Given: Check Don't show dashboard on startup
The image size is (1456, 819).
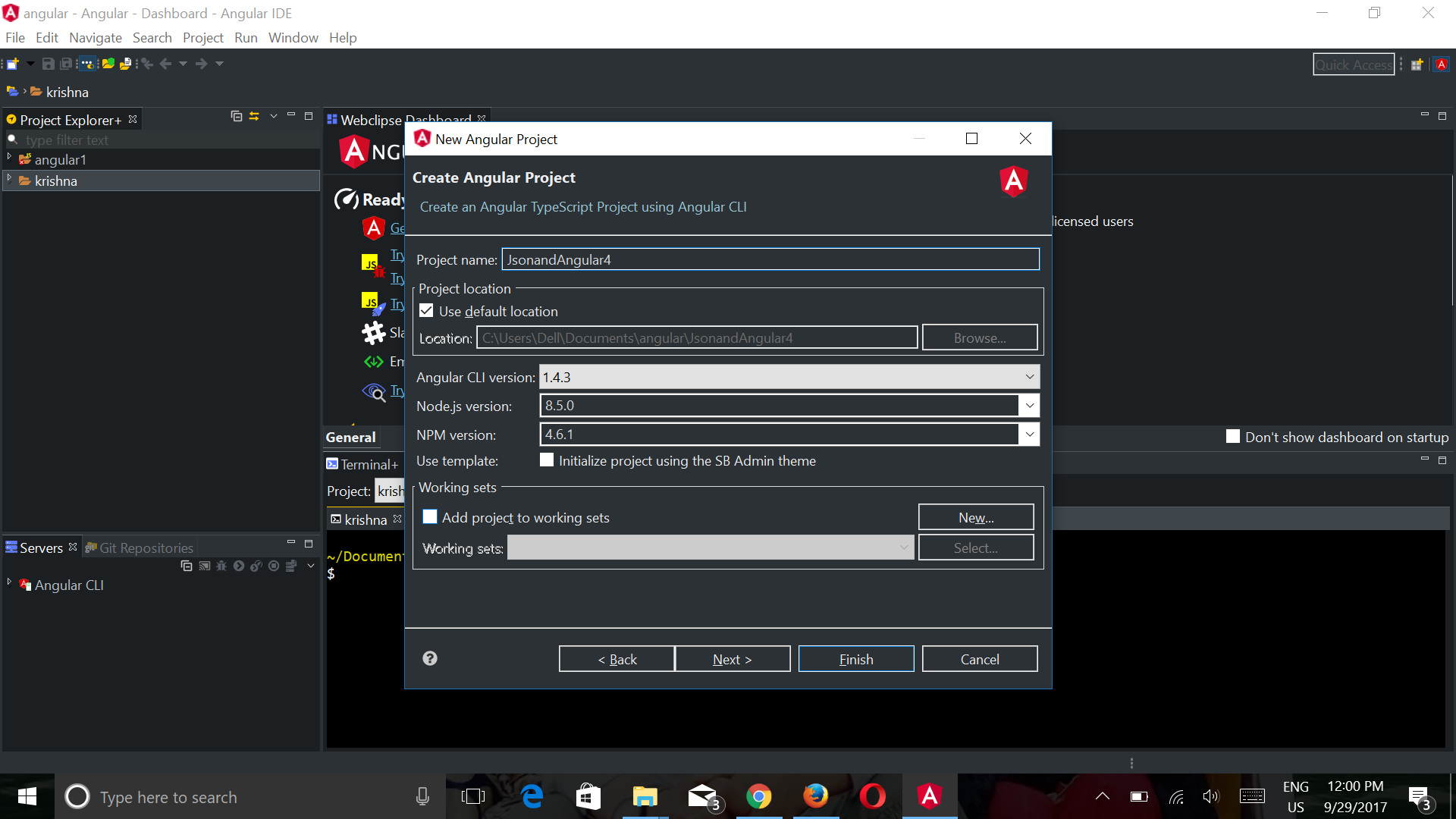Looking at the screenshot, I should [1233, 436].
